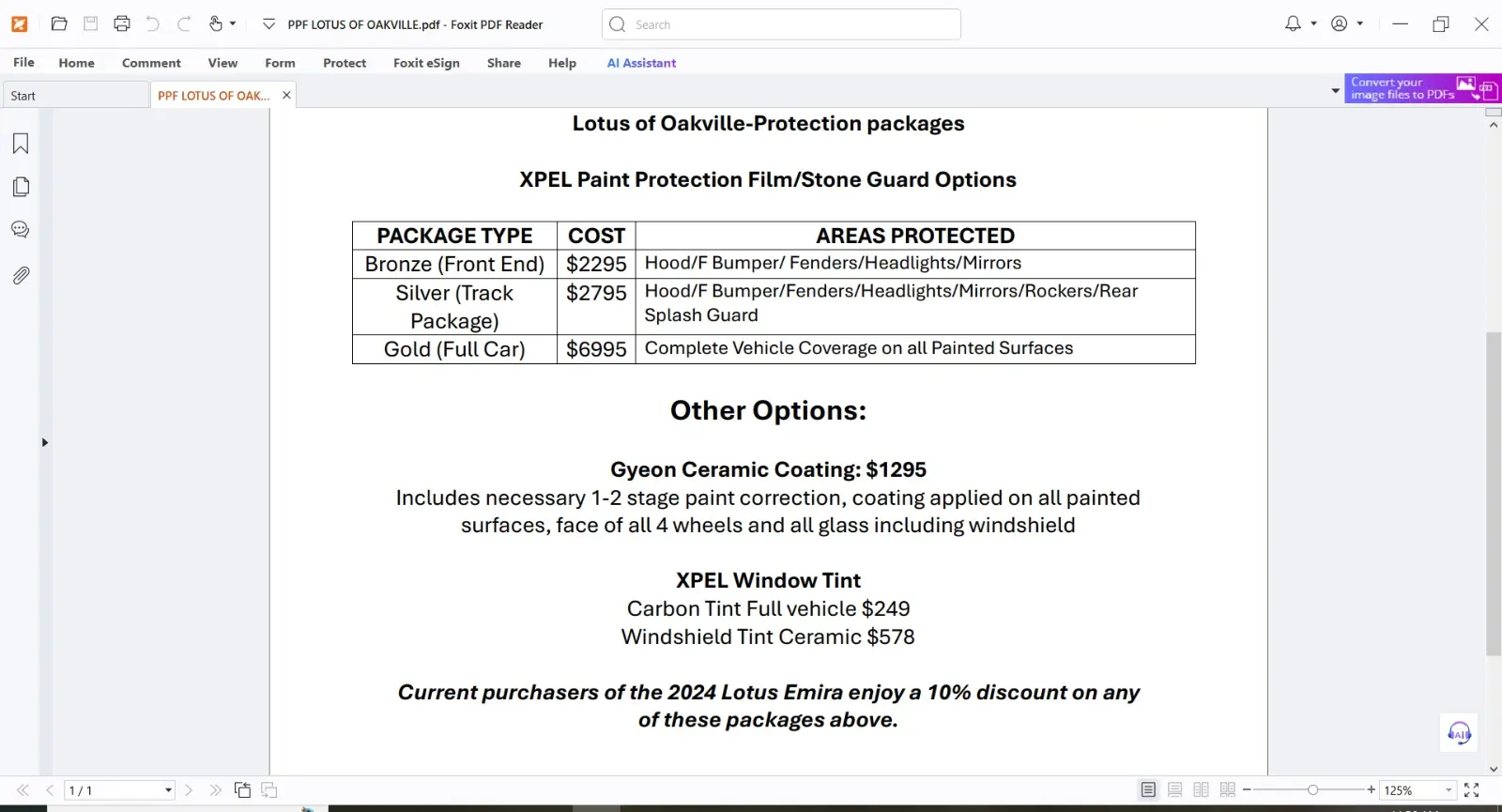Open the page number dropdown
Screen dimensions: 1502x812
pos(169,790)
